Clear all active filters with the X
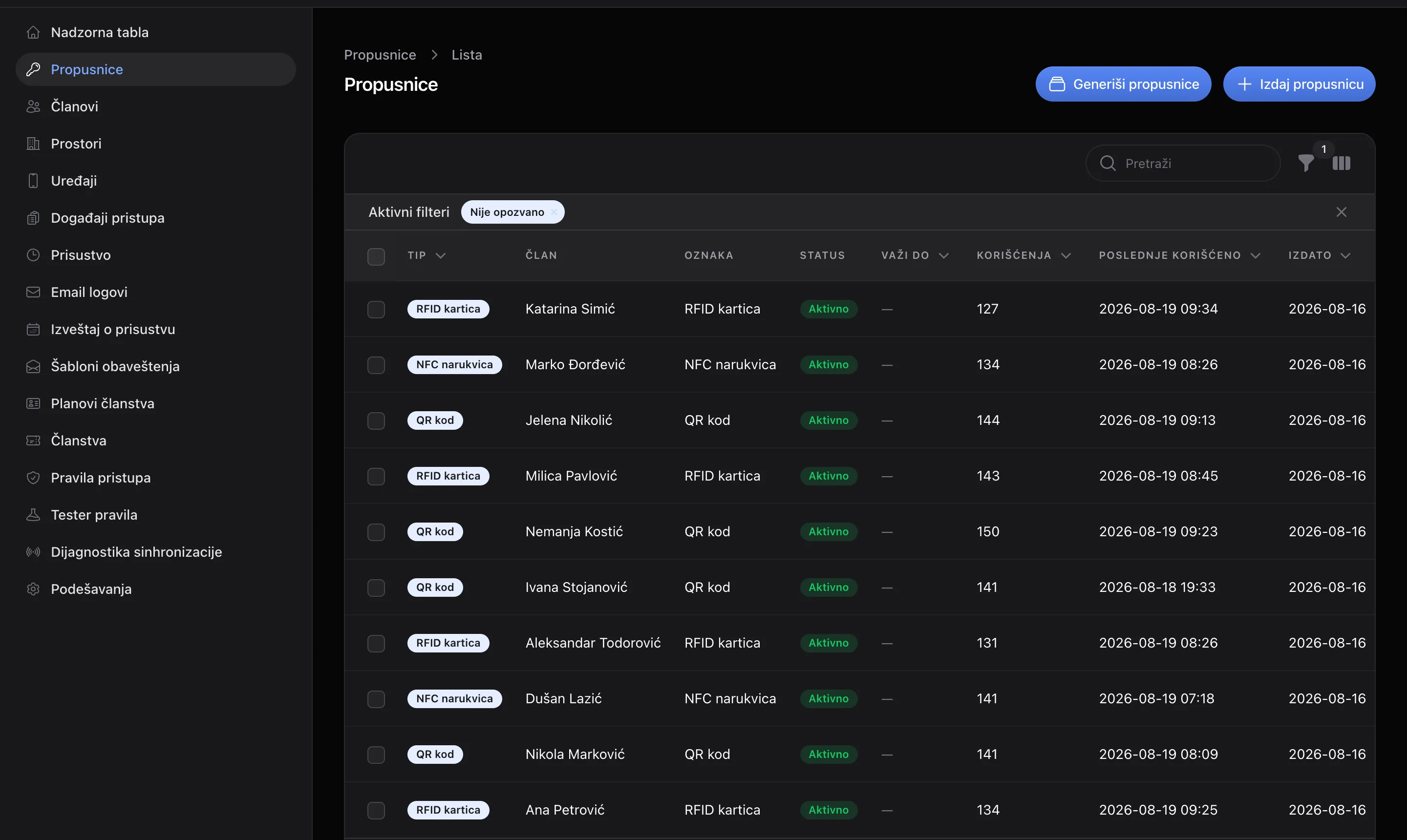 tap(1342, 211)
